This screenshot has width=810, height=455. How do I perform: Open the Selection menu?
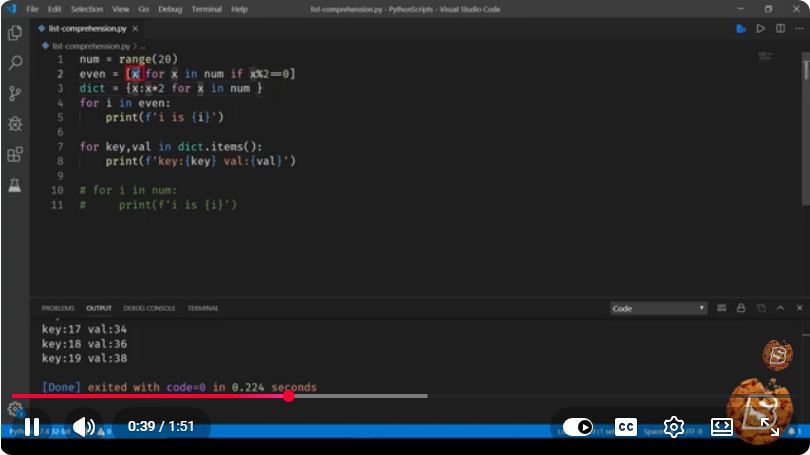tap(87, 9)
